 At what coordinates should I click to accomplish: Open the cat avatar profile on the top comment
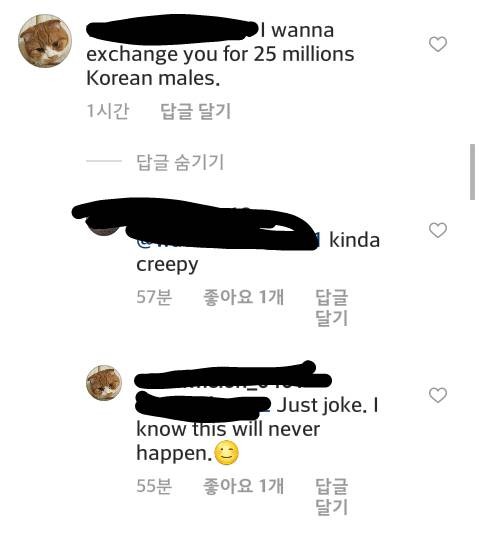45,41
